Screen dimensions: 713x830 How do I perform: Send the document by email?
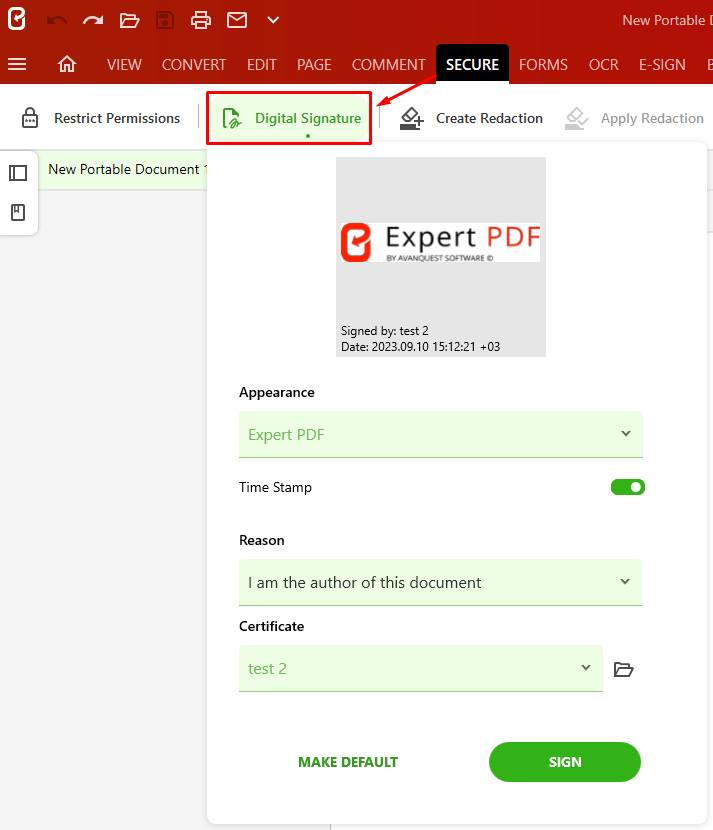[237, 20]
